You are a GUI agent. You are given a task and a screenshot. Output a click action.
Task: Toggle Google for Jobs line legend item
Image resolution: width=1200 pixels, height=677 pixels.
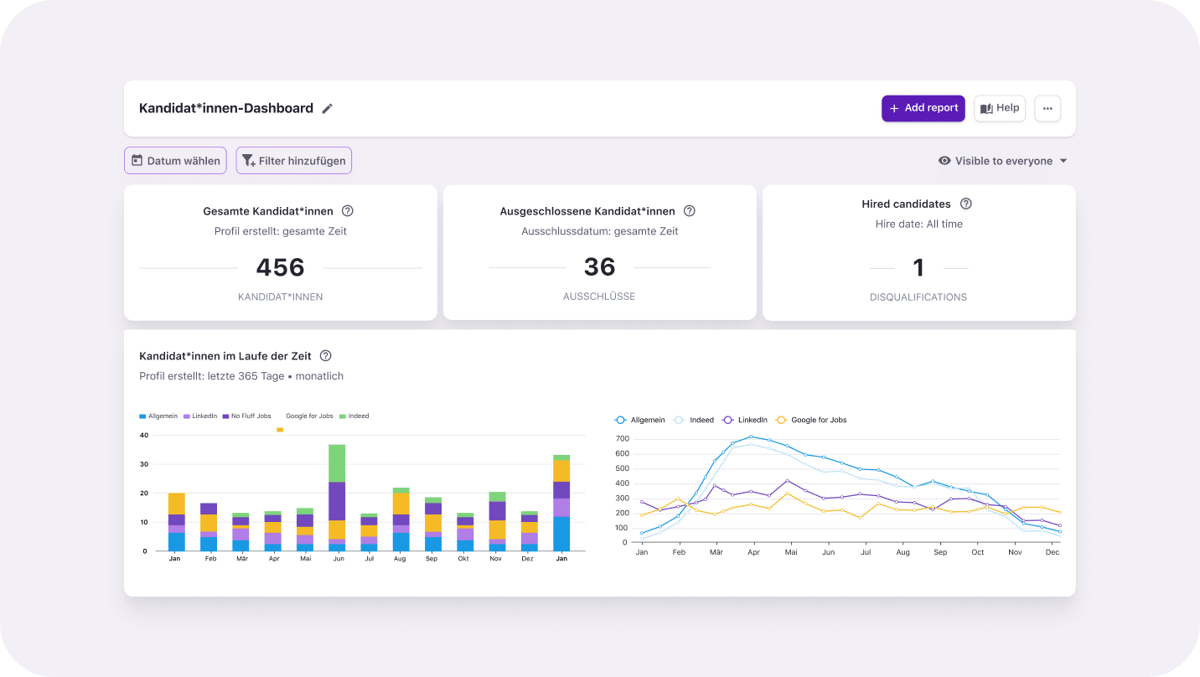(811, 420)
